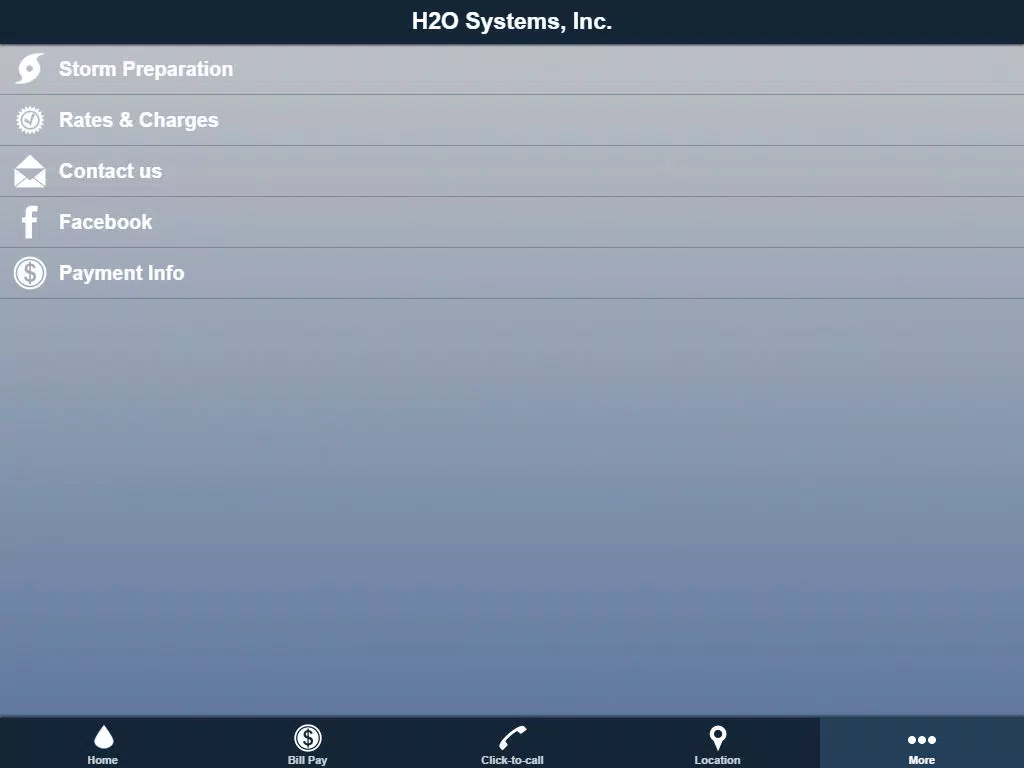Click the badge checkmark icon for Rates & Charges
The image size is (1024, 768).
pyautogui.click(x=30, y=120)
